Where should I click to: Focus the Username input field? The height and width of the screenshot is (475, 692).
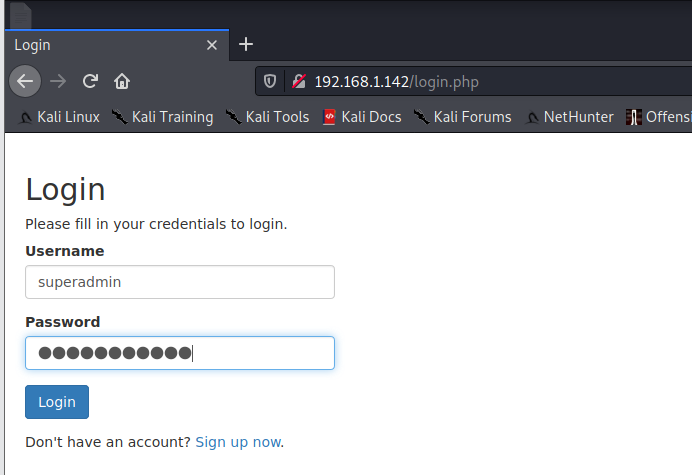(180, 282)
